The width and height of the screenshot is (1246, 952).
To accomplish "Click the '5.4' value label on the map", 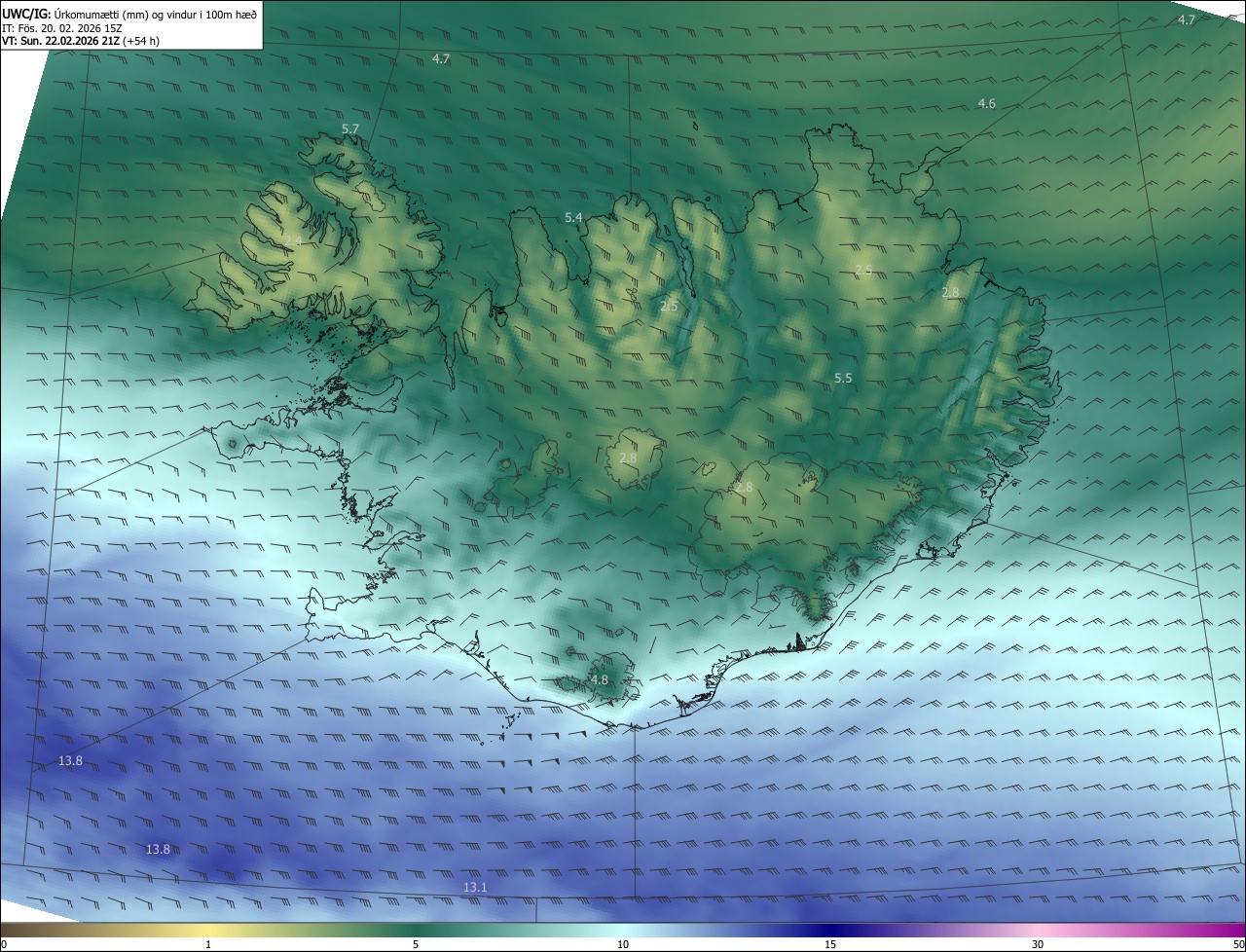I will pyautogui.click(x=573, y=217).
